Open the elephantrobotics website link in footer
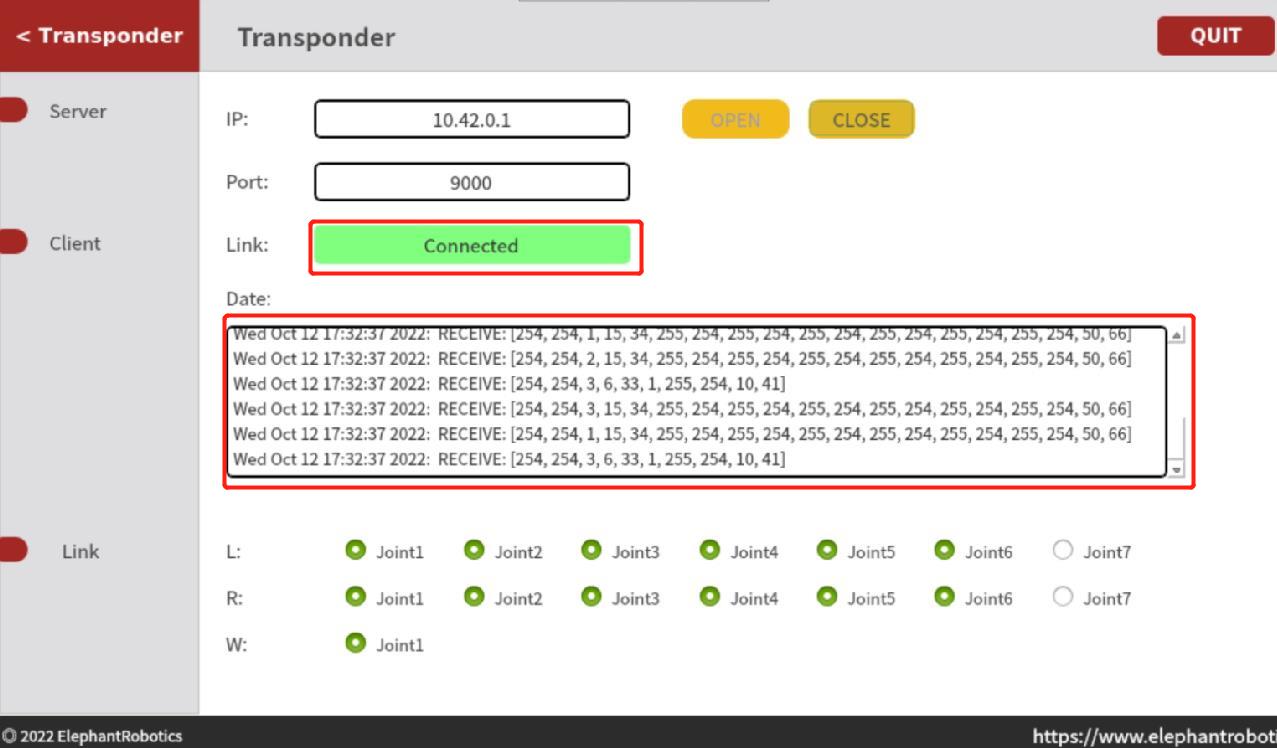Screen dimensions: 1277x748 (x=1153, y=736)
